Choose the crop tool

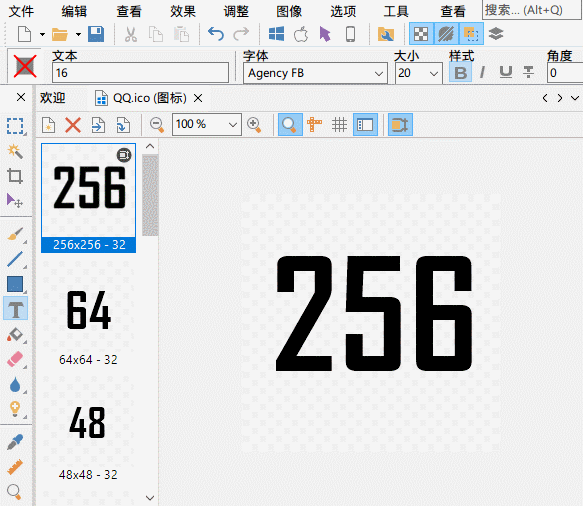click(x=15, y=176)
